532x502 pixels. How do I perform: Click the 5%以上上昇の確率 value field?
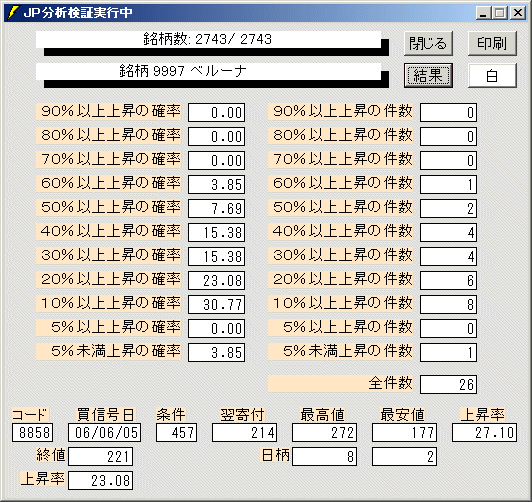216,328
